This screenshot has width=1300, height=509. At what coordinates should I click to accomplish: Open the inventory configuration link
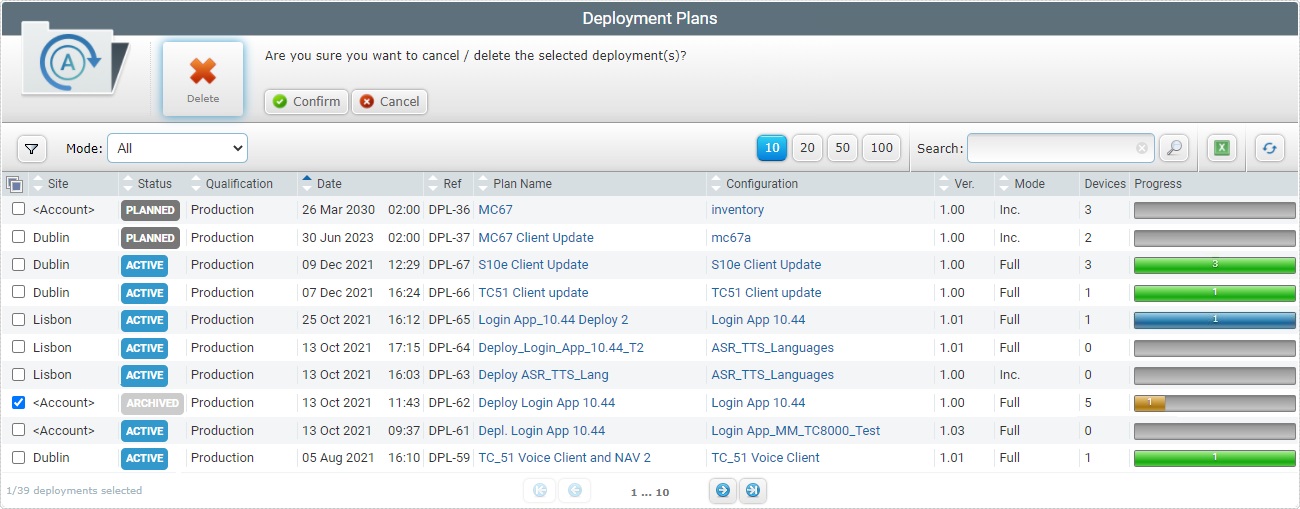coord(738,210)
